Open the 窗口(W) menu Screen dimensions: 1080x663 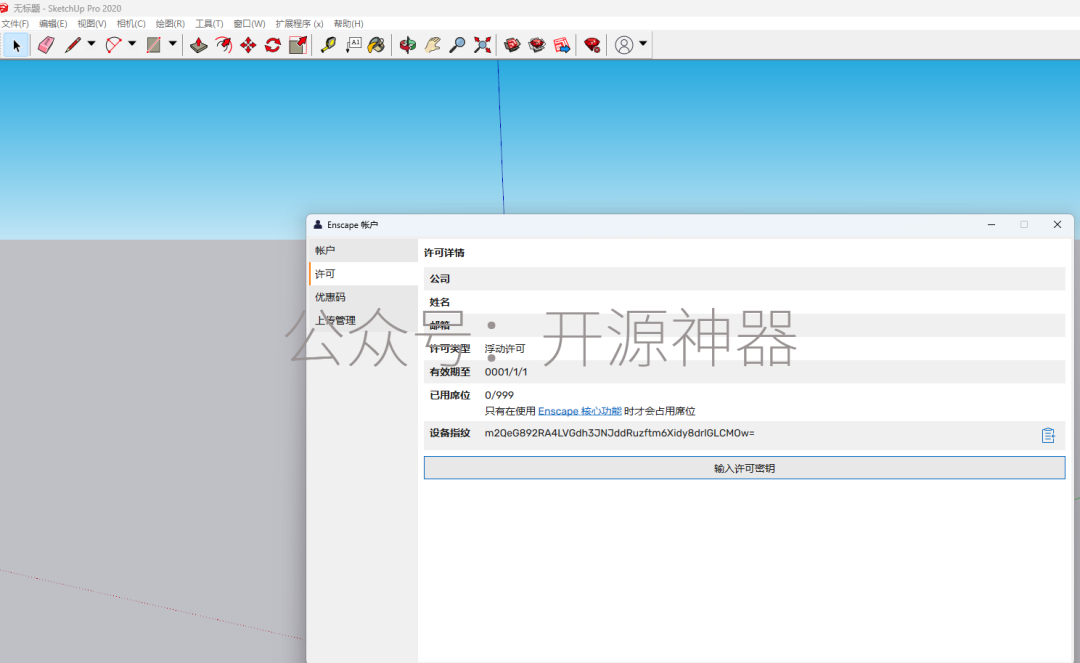249,23
